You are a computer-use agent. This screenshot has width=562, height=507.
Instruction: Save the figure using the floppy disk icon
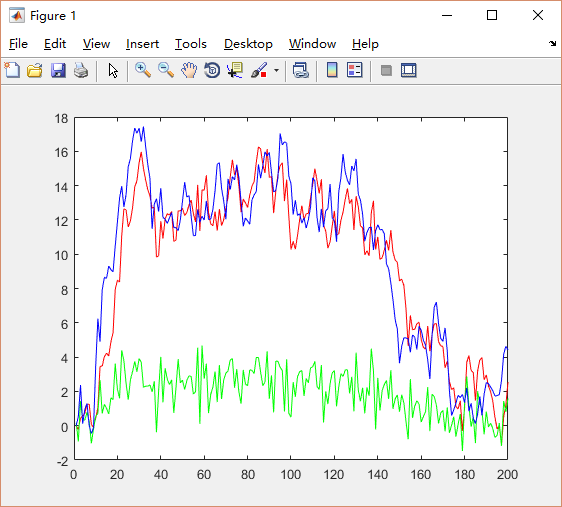pos(58,70)
